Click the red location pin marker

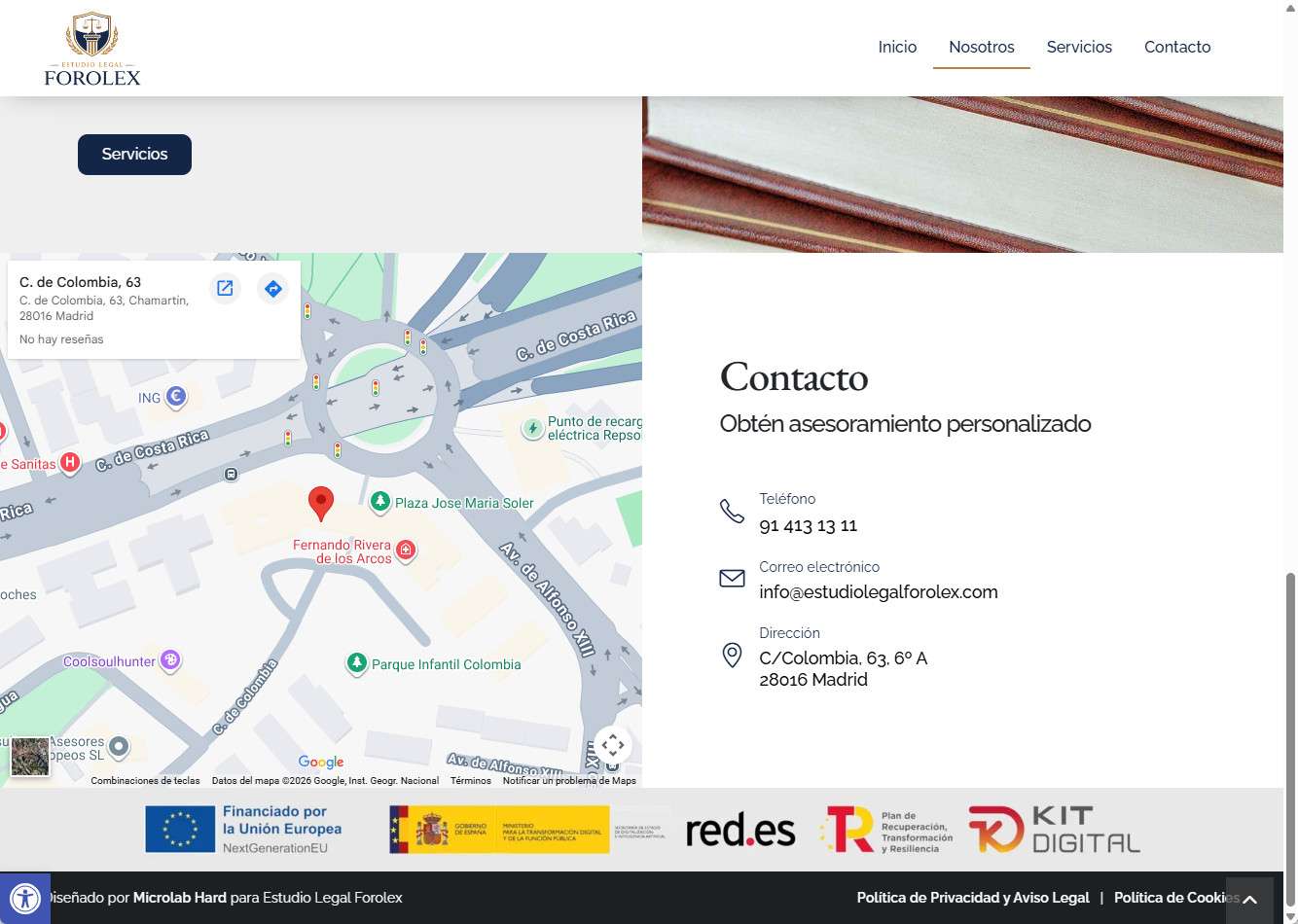pos(320,503)
